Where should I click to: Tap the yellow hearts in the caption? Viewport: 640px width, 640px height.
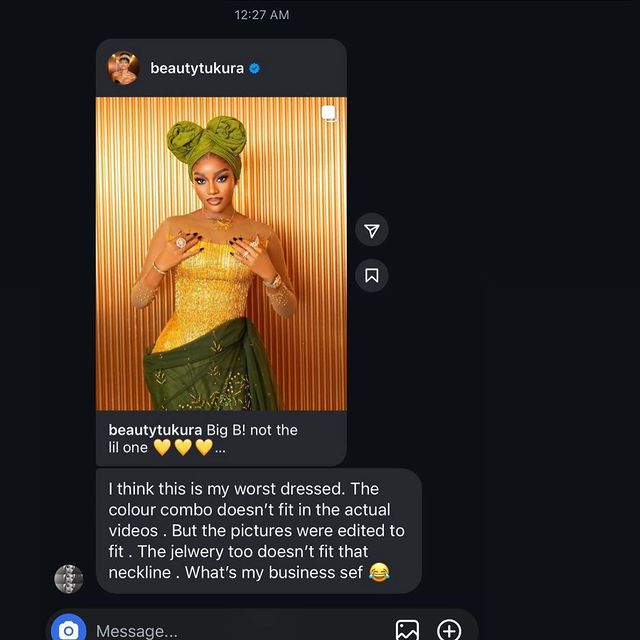pyautogui.click(x=183, y=448)
